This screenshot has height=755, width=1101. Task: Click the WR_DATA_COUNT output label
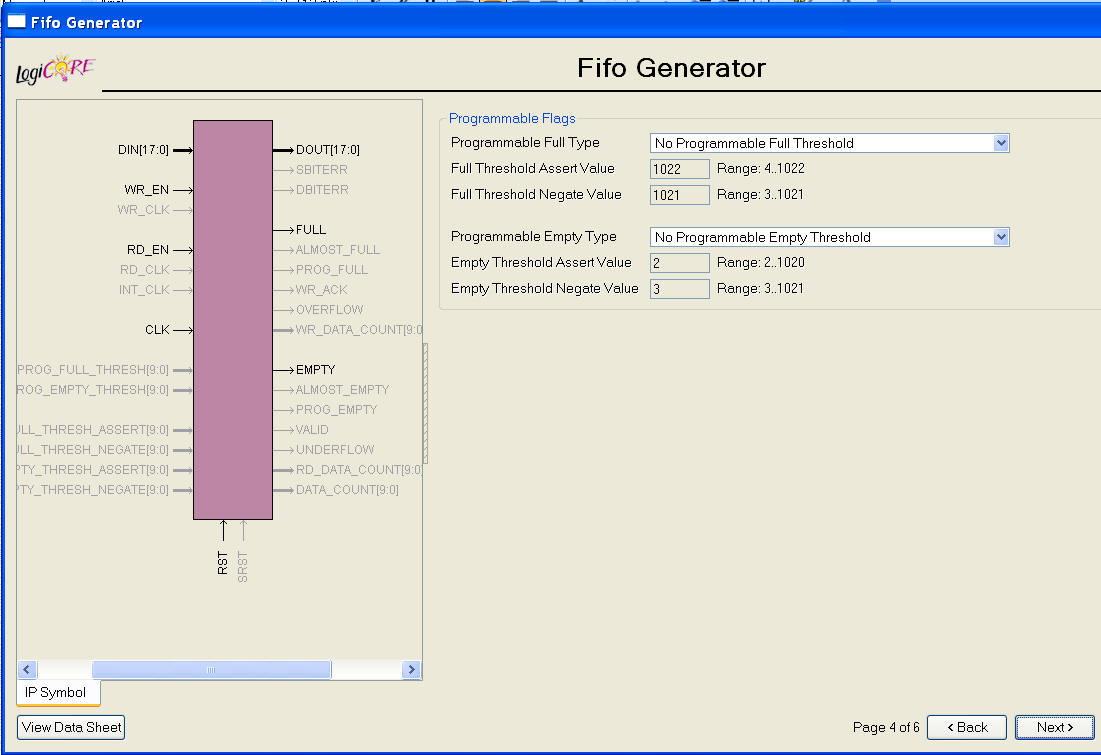click(x=359, y=330)
